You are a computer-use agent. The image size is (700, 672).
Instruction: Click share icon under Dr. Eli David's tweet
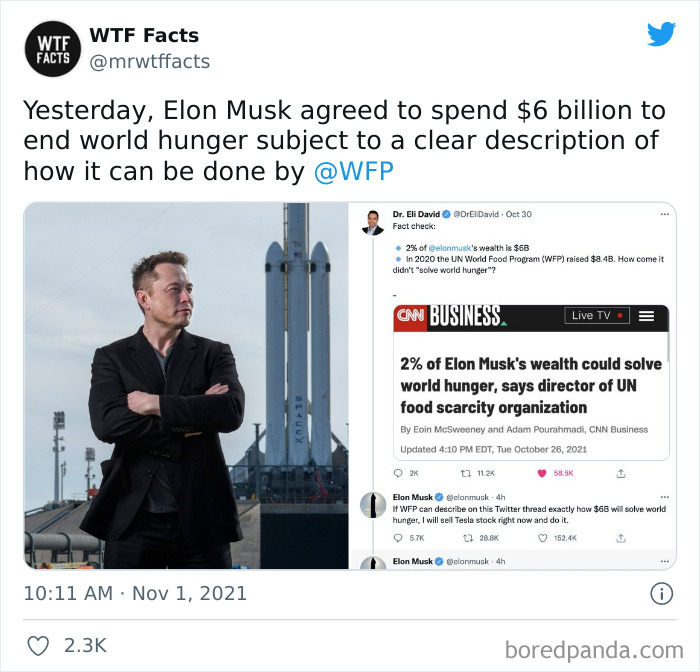[x=621, y=473]
